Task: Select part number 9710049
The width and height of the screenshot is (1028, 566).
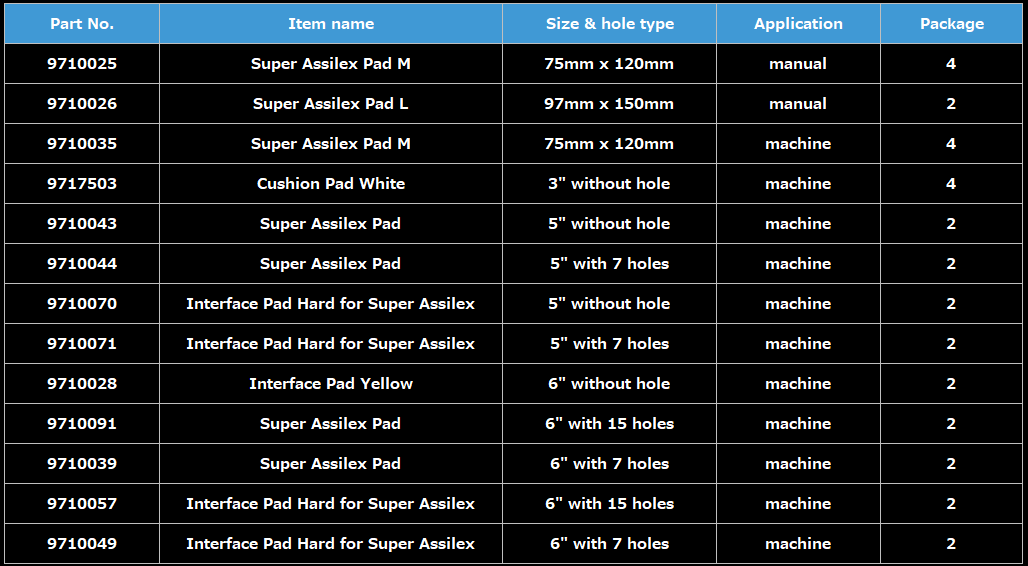Action: point(82,544)
